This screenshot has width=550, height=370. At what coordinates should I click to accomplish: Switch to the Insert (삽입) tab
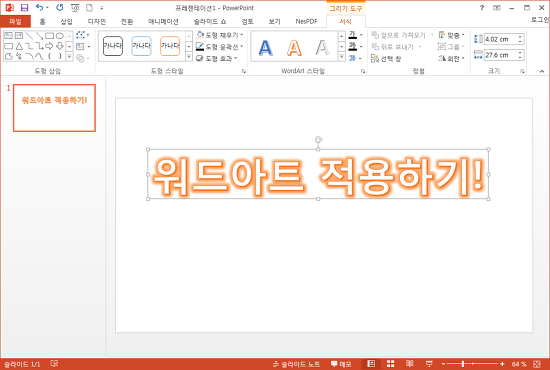[66, 21]
